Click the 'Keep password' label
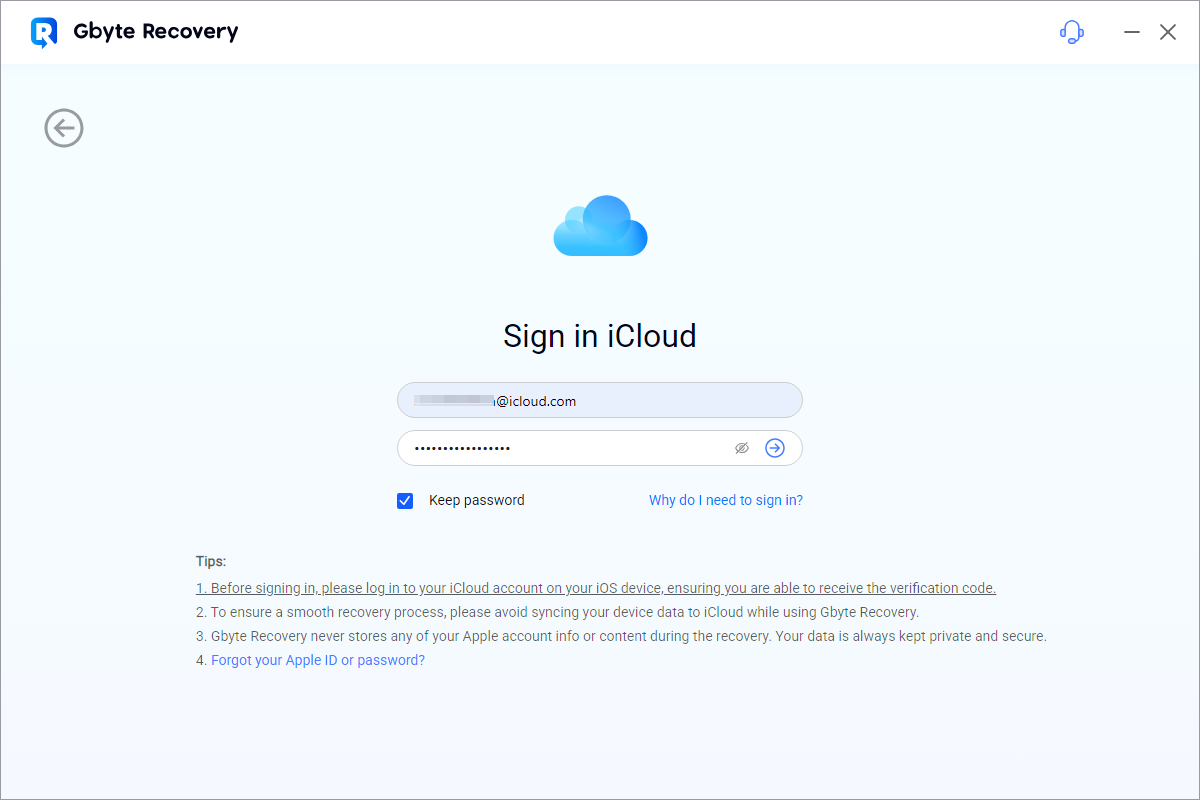Image resolution: width=1200 pixels, height=800 pixels. pyautogui.click(x=477, y=500)
